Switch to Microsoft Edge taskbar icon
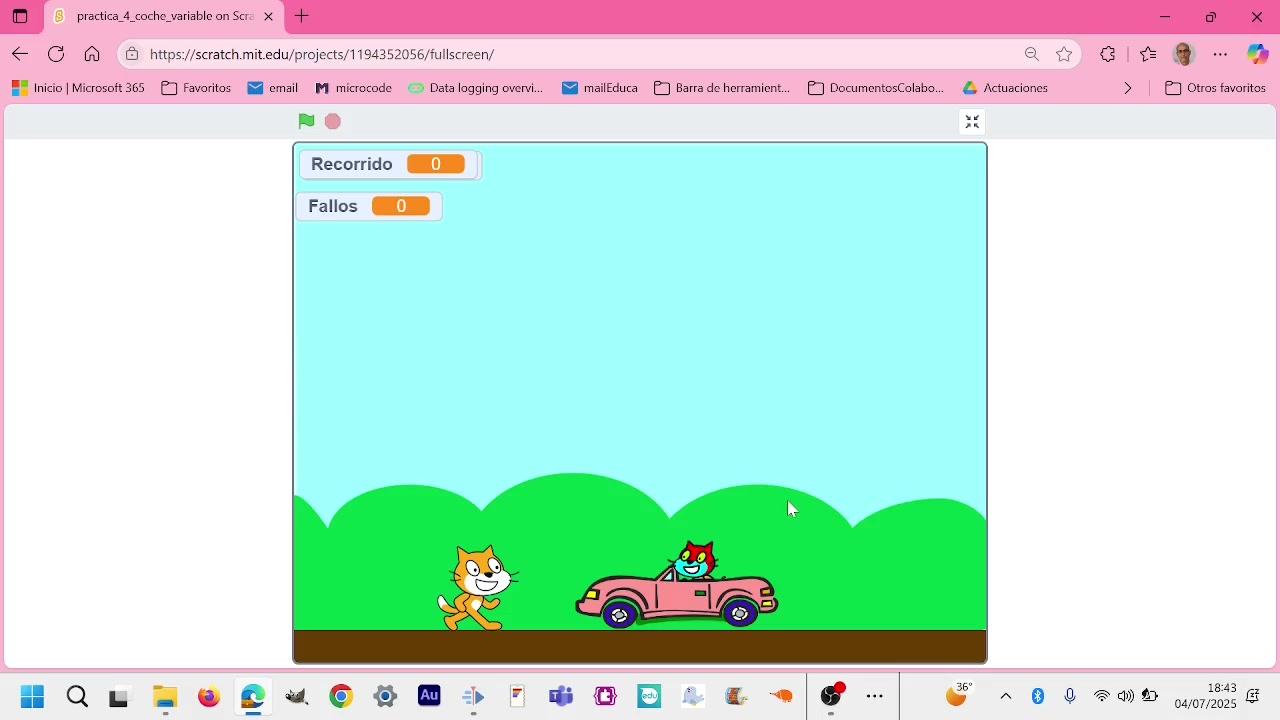This screenshot has width=1280, height=720. pyautogui.click(x=253, y=696)
